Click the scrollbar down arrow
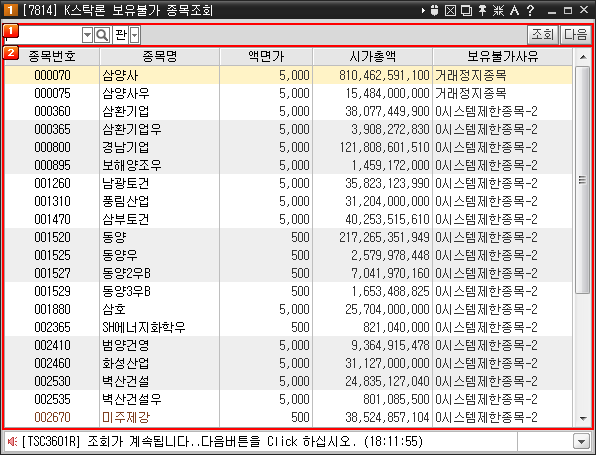Screen dimensions: 596x455 583,419
